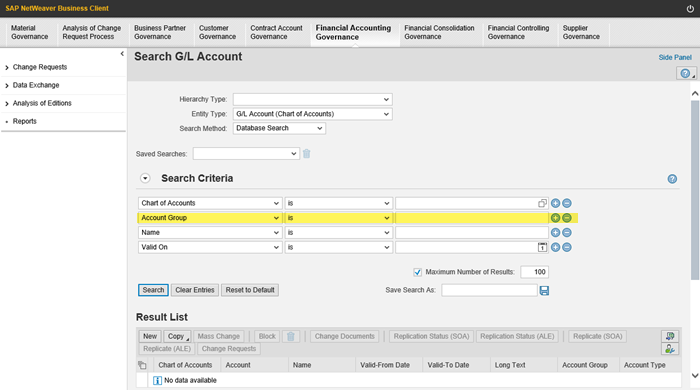Open the Saved Searches dropdown
The height and width of the screenshot is (390, 700).
294,154
